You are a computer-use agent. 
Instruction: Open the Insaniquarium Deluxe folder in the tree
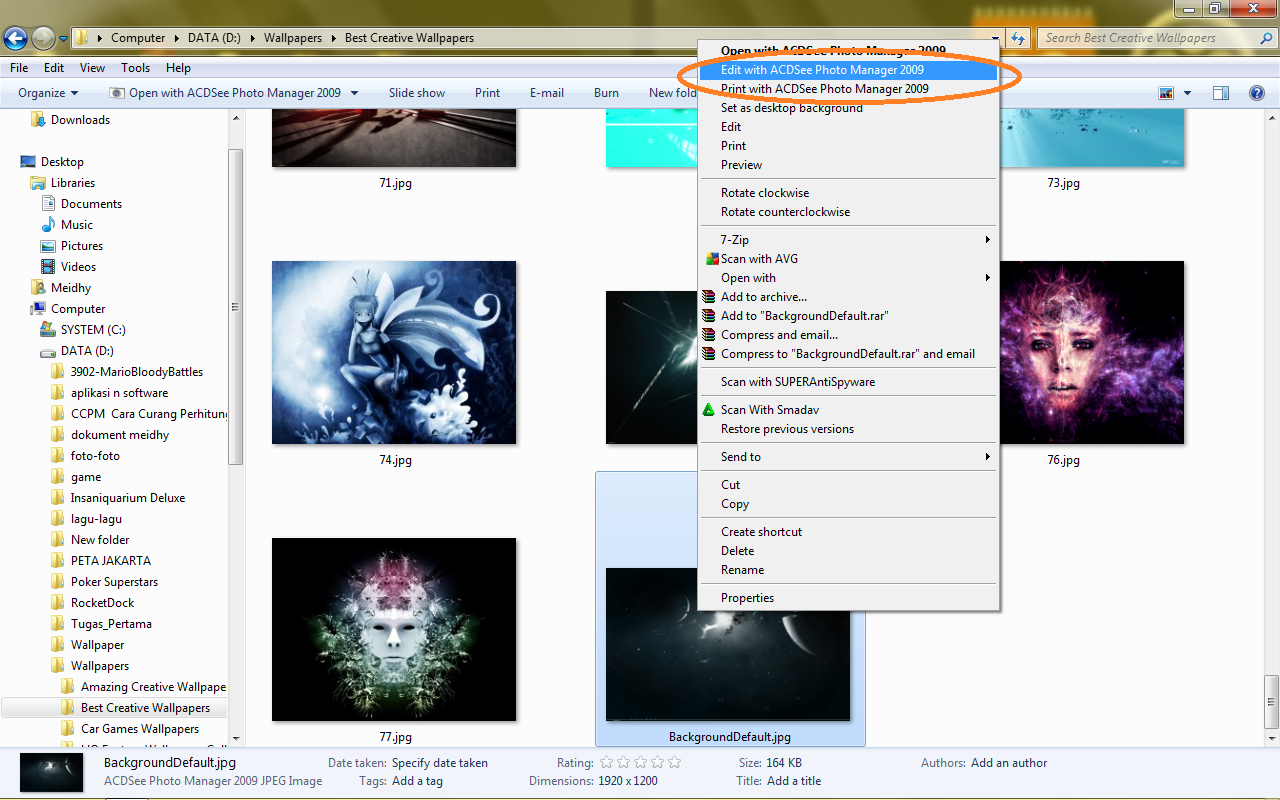[x=128, y=498]
